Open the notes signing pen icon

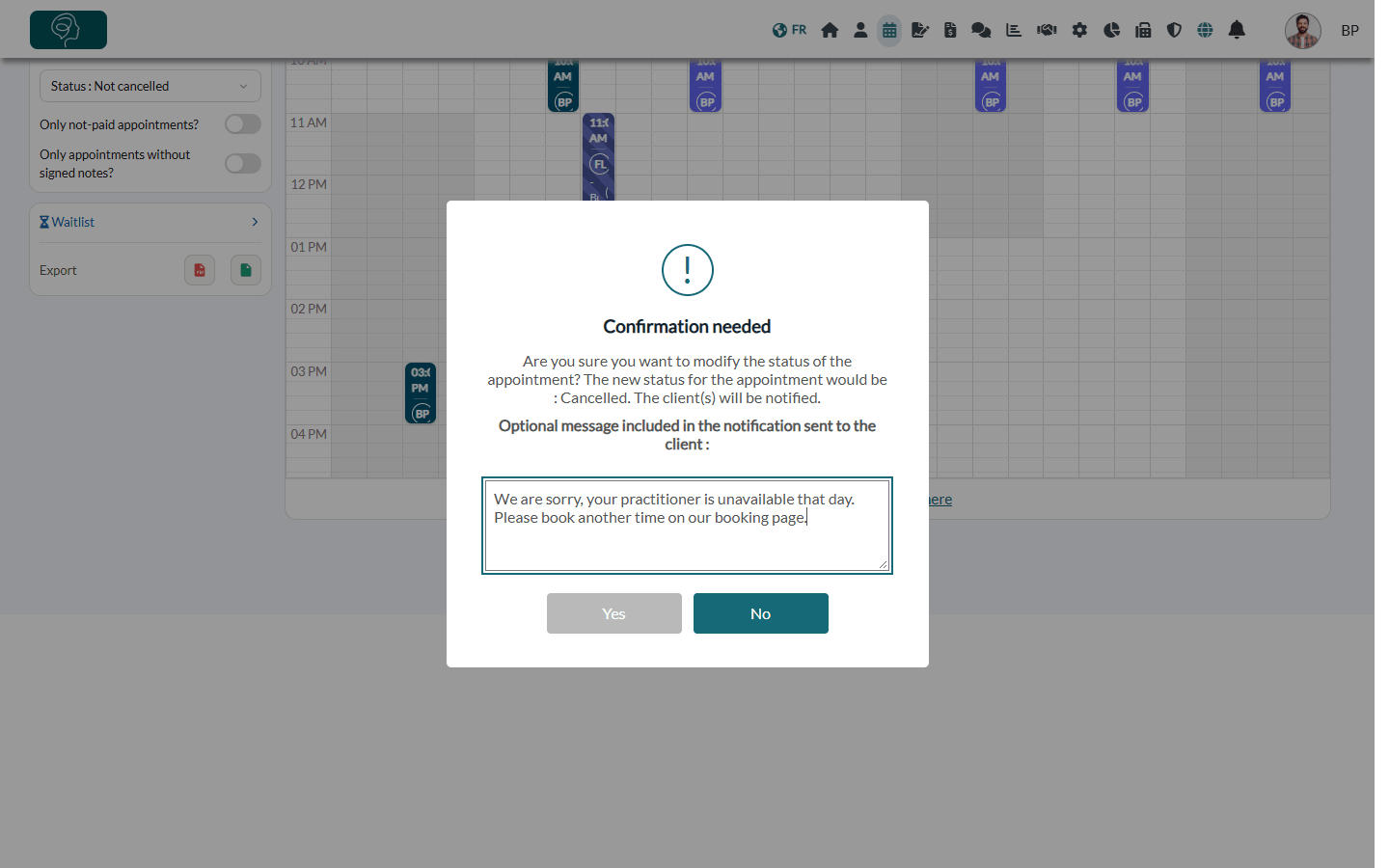click(920, 30)
